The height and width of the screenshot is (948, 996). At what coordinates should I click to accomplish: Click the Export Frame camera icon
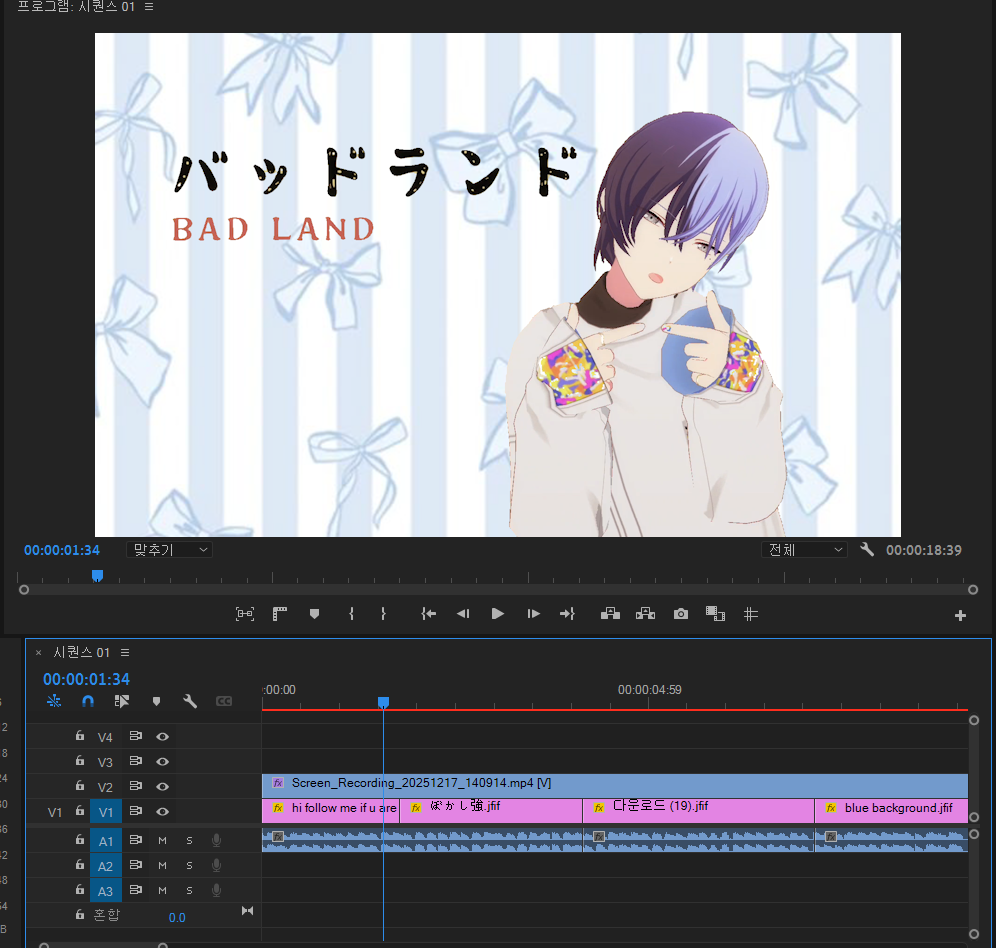[681, 614]
